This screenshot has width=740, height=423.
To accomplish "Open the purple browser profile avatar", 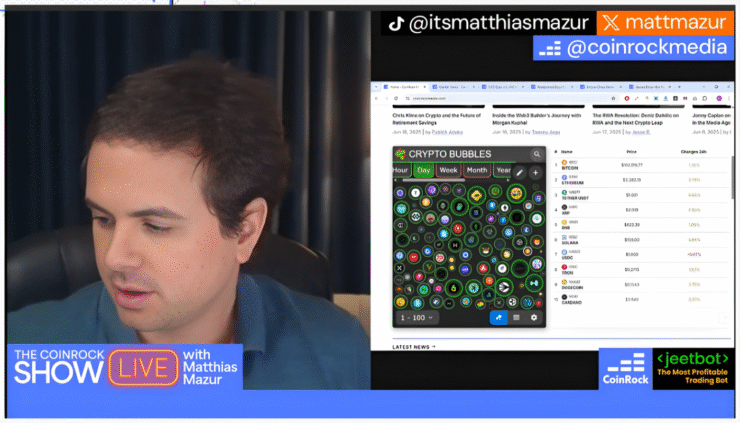I will click(x=719, y=99).
